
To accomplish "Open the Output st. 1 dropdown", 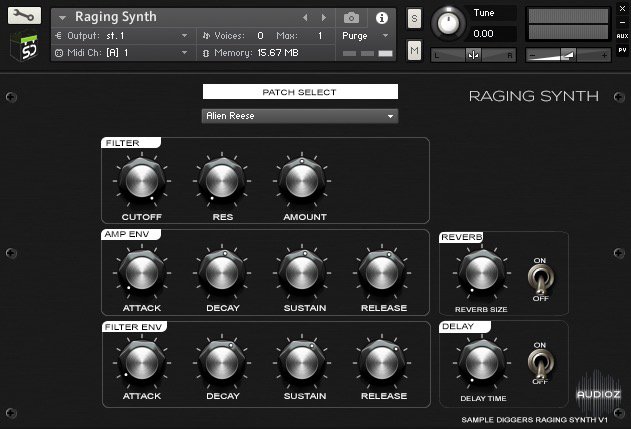I will click(124, 36).
